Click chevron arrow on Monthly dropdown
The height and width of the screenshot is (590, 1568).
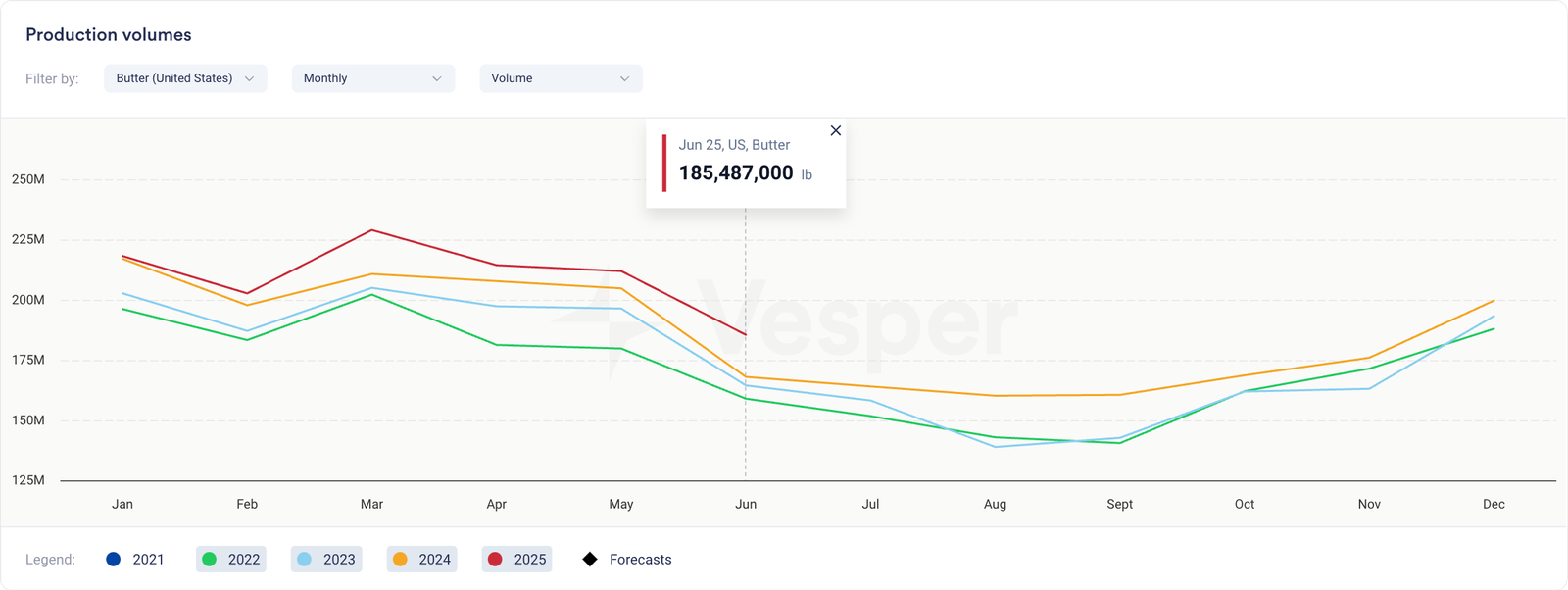pyautogui.click(x=437, y=78)
